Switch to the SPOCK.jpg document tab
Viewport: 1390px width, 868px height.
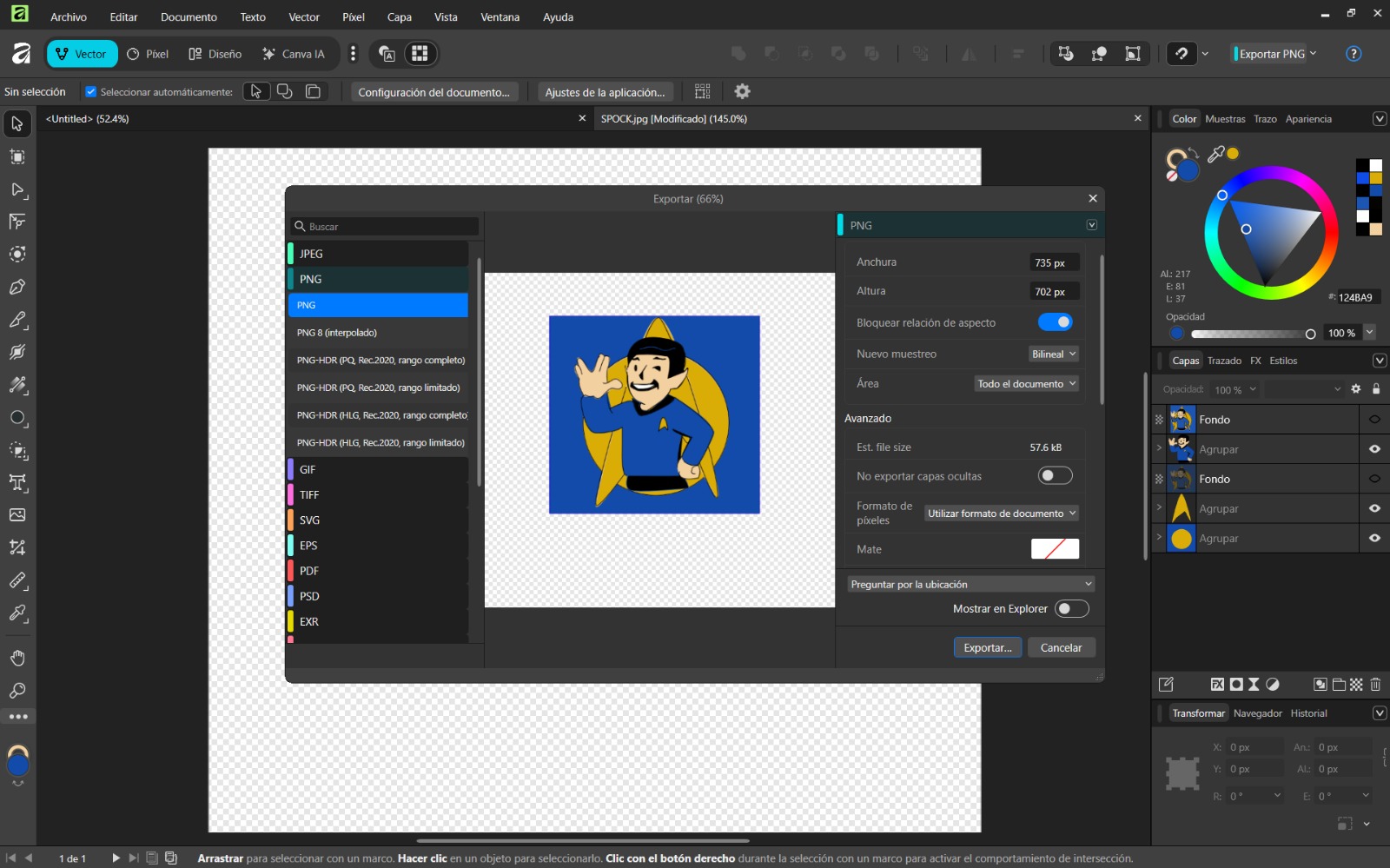click(673, 118)
